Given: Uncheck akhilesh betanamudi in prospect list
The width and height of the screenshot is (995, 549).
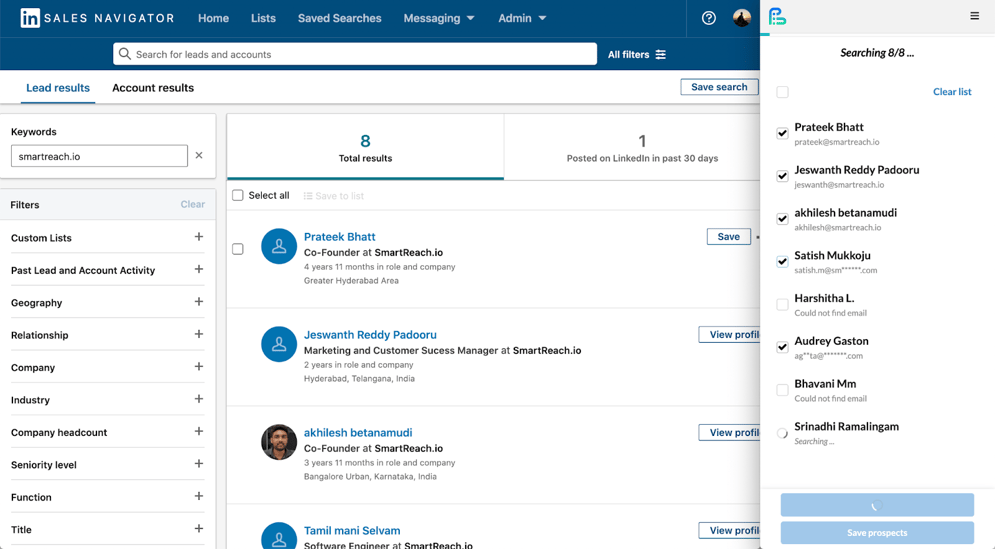Looking at the screenshot, I should coord(782,219).
